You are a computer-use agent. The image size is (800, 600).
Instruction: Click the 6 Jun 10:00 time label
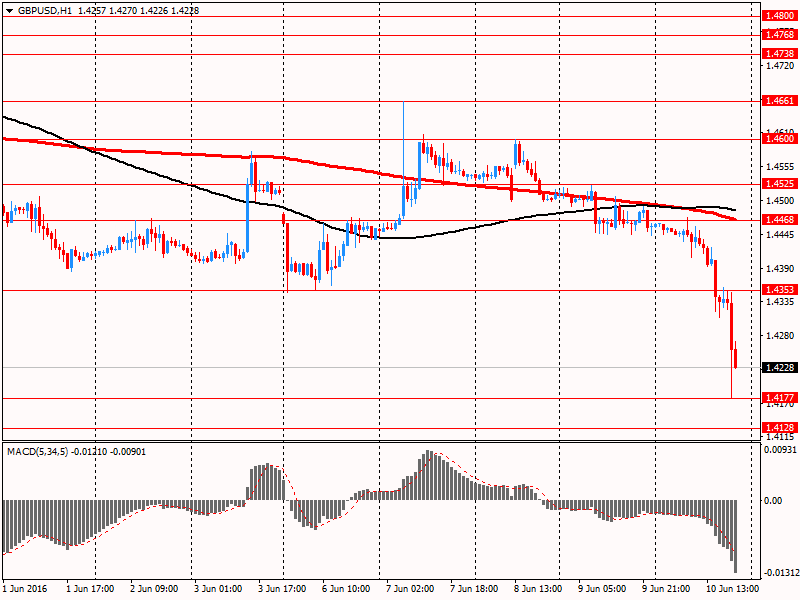click(346, 589)
